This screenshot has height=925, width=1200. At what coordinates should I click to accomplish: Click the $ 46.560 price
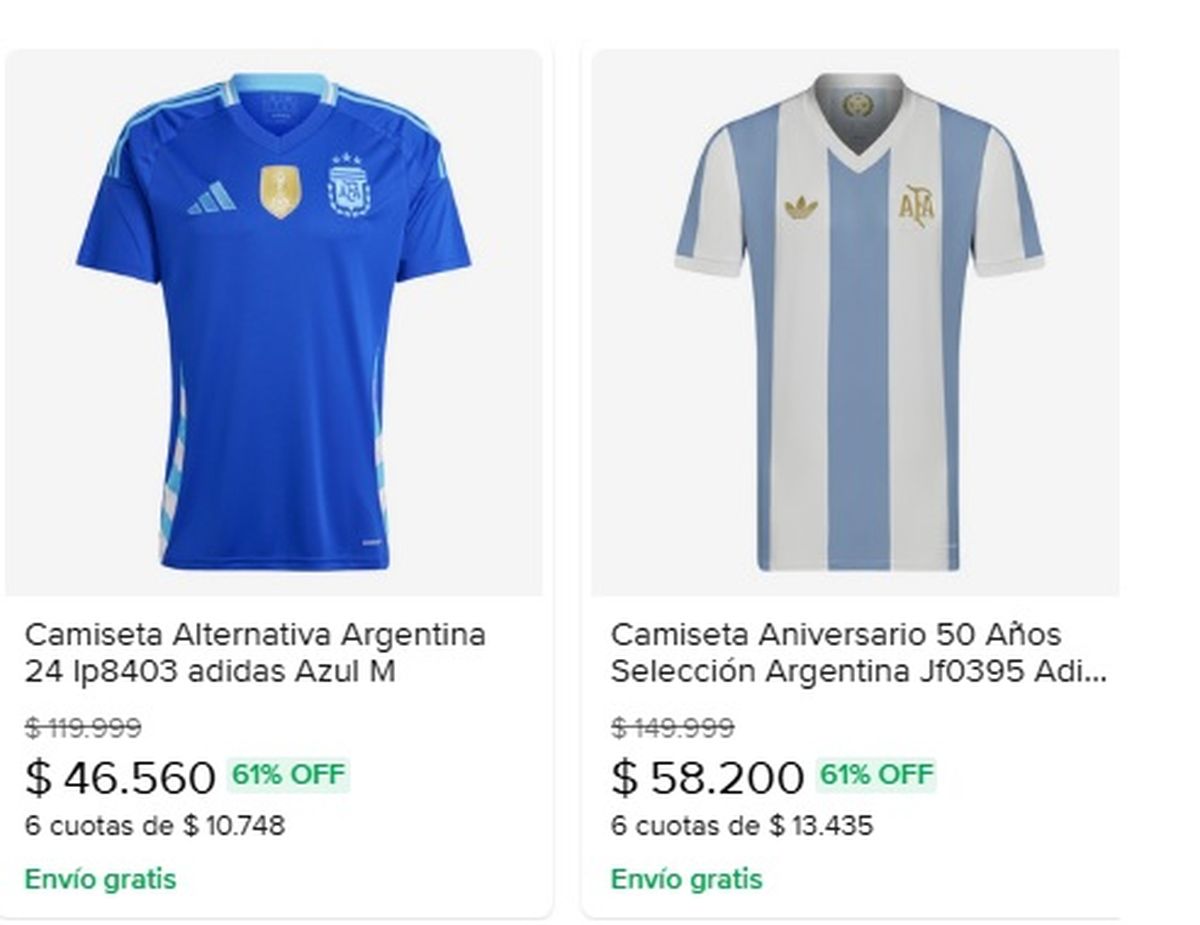(120, 778)
